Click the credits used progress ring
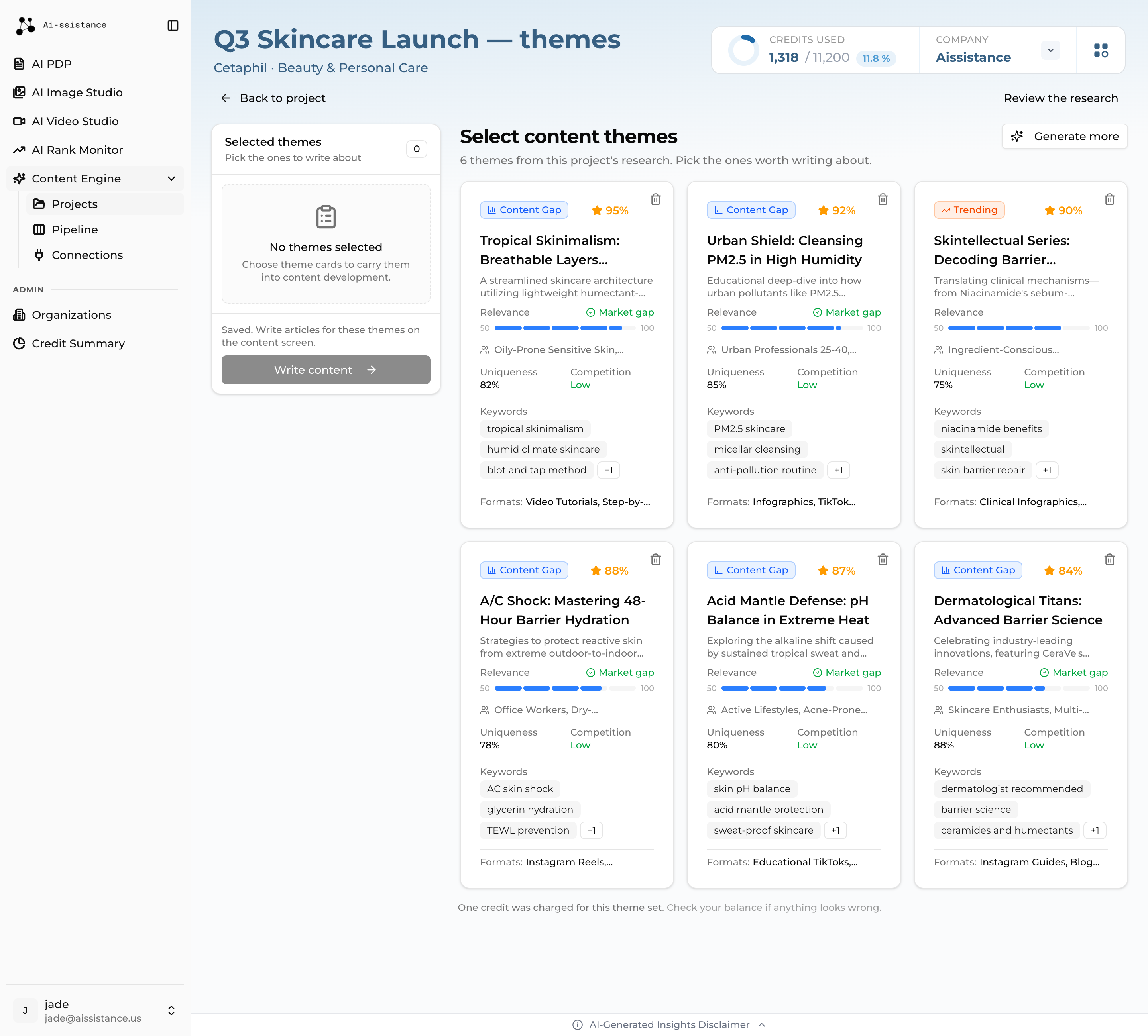The height and width of the screenshot is (1036, 1148). point(744,50)
